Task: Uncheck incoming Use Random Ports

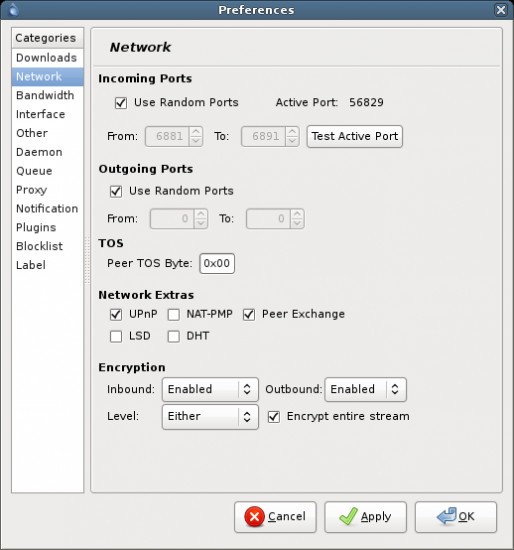Action: [121, 103]
